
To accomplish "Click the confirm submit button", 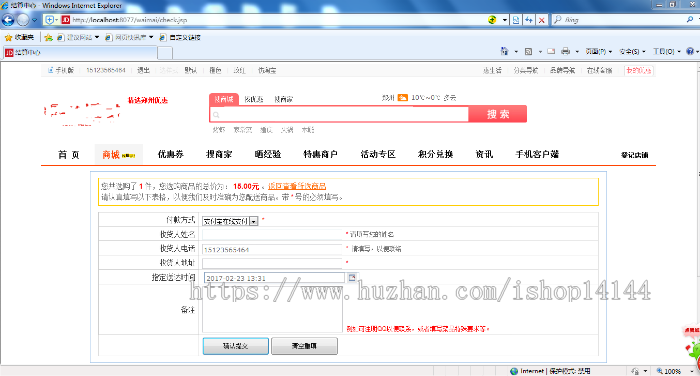I will tap(236, 346).
